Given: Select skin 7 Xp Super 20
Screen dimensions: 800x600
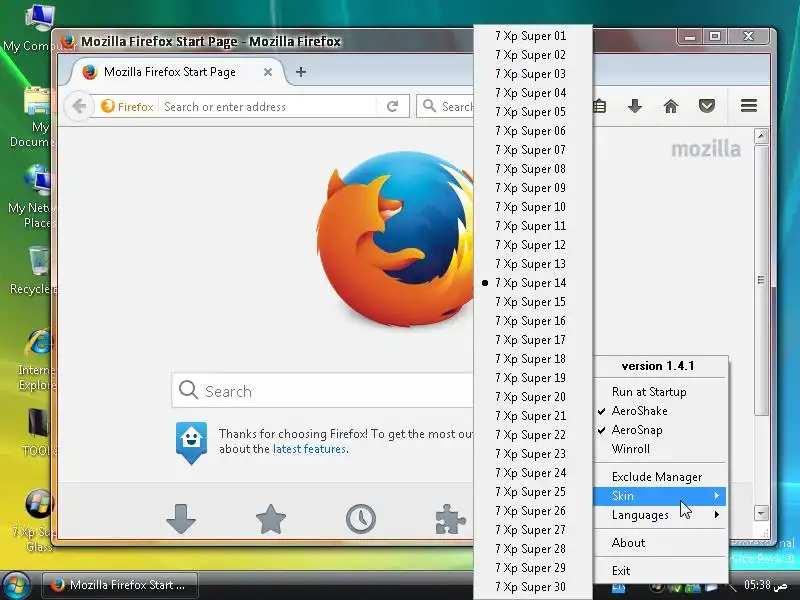Looking at the screenshot, I should 533,396.
